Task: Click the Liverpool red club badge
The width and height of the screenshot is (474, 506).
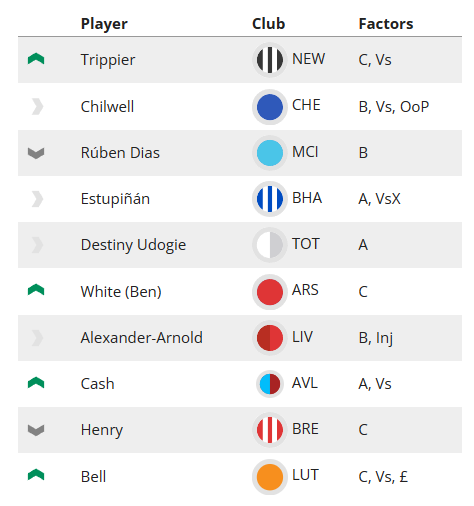Action: 270,338
